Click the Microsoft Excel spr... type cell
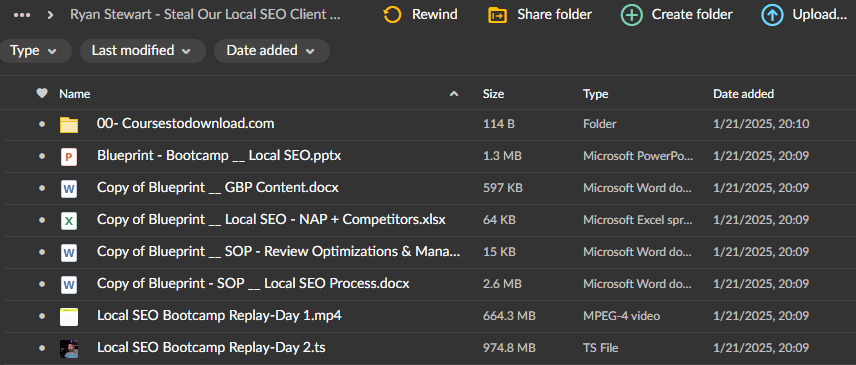The image size is (856, 365). pyautogui.click(x=638, y=220)
